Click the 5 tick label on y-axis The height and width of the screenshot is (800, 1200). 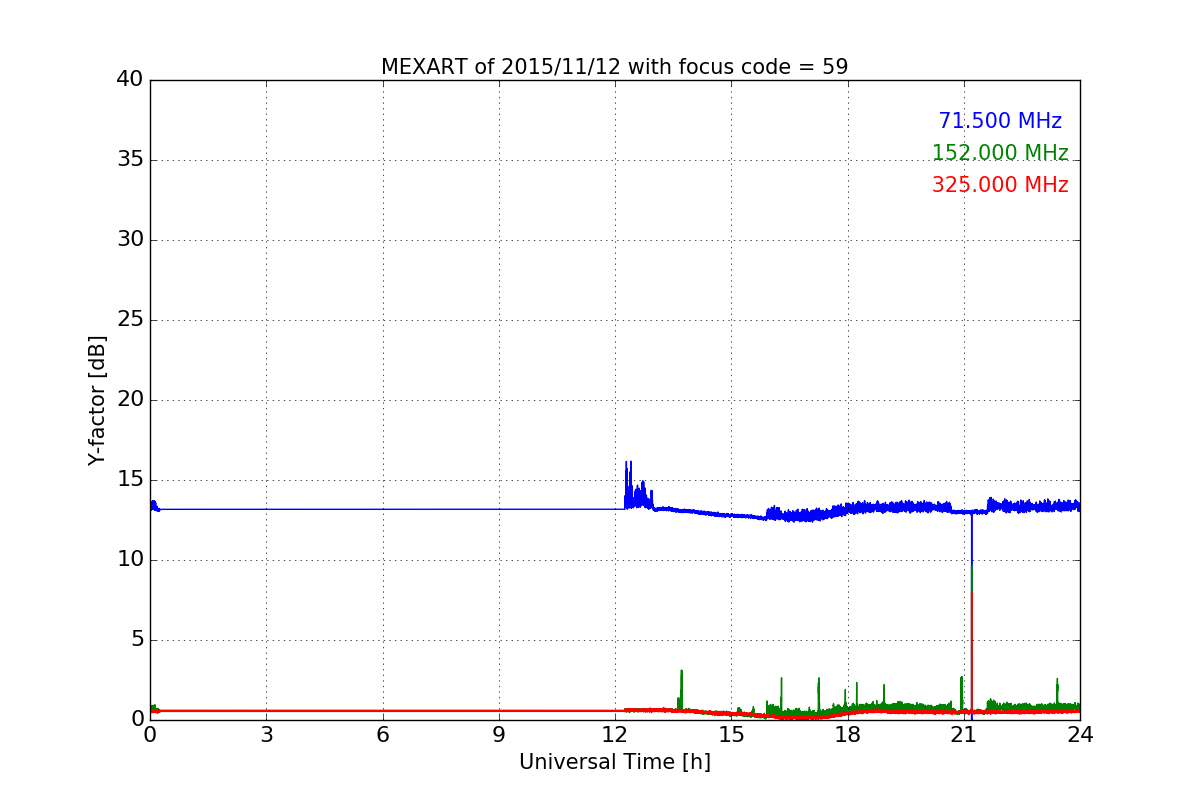[x=136, y=640]
